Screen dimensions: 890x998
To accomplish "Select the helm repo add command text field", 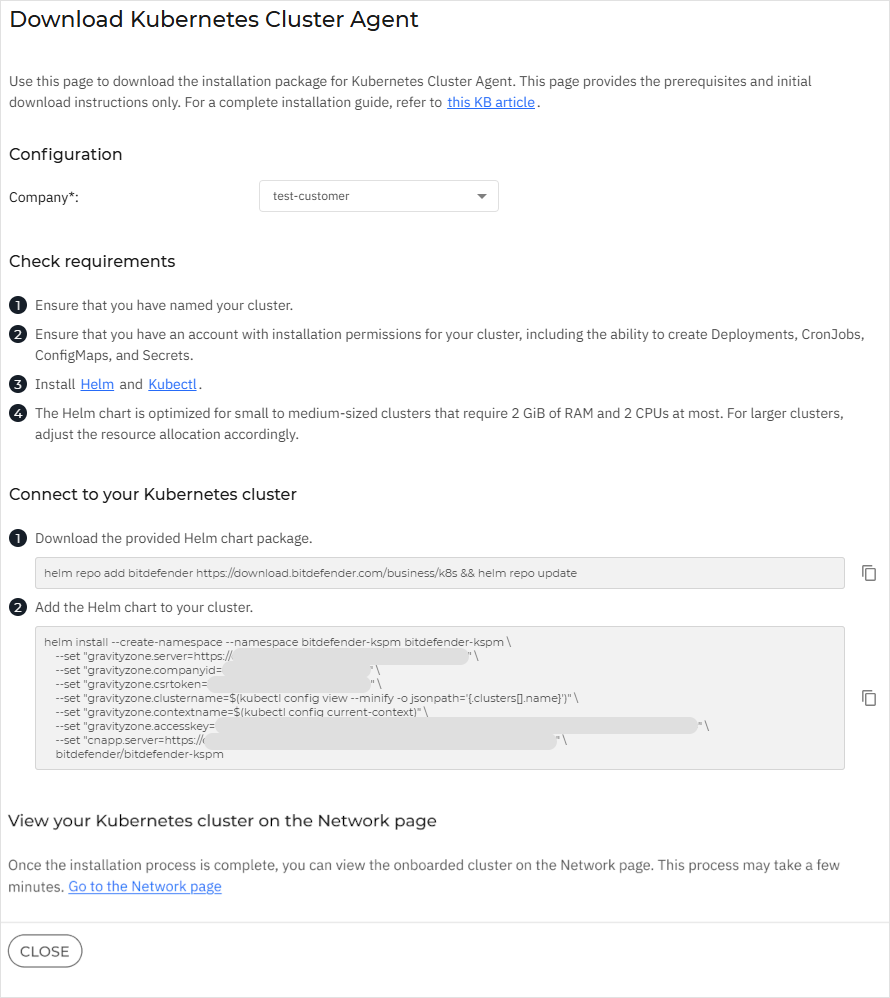I will [440, 573].
